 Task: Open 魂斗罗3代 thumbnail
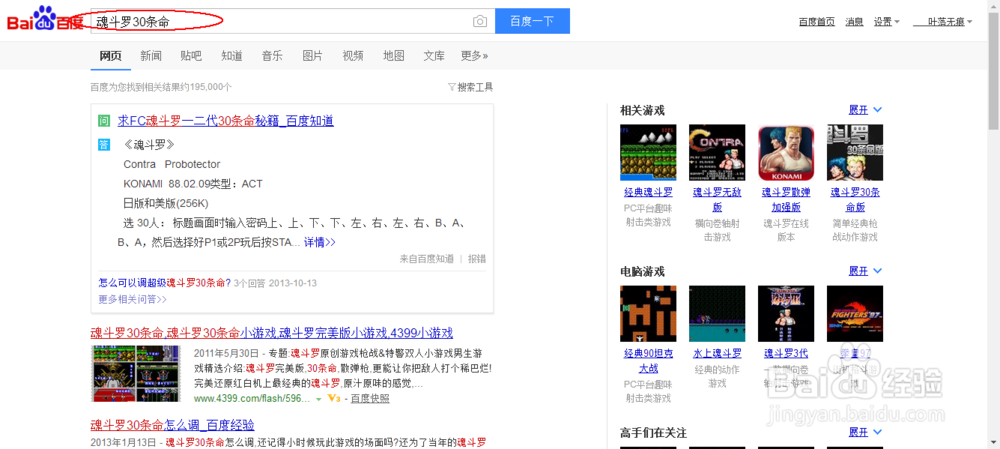(x=786, y=313)
